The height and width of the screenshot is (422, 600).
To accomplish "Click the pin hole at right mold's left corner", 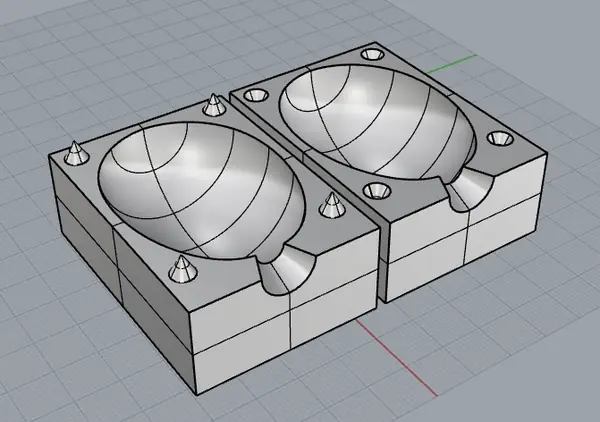I will pos(256,95).
